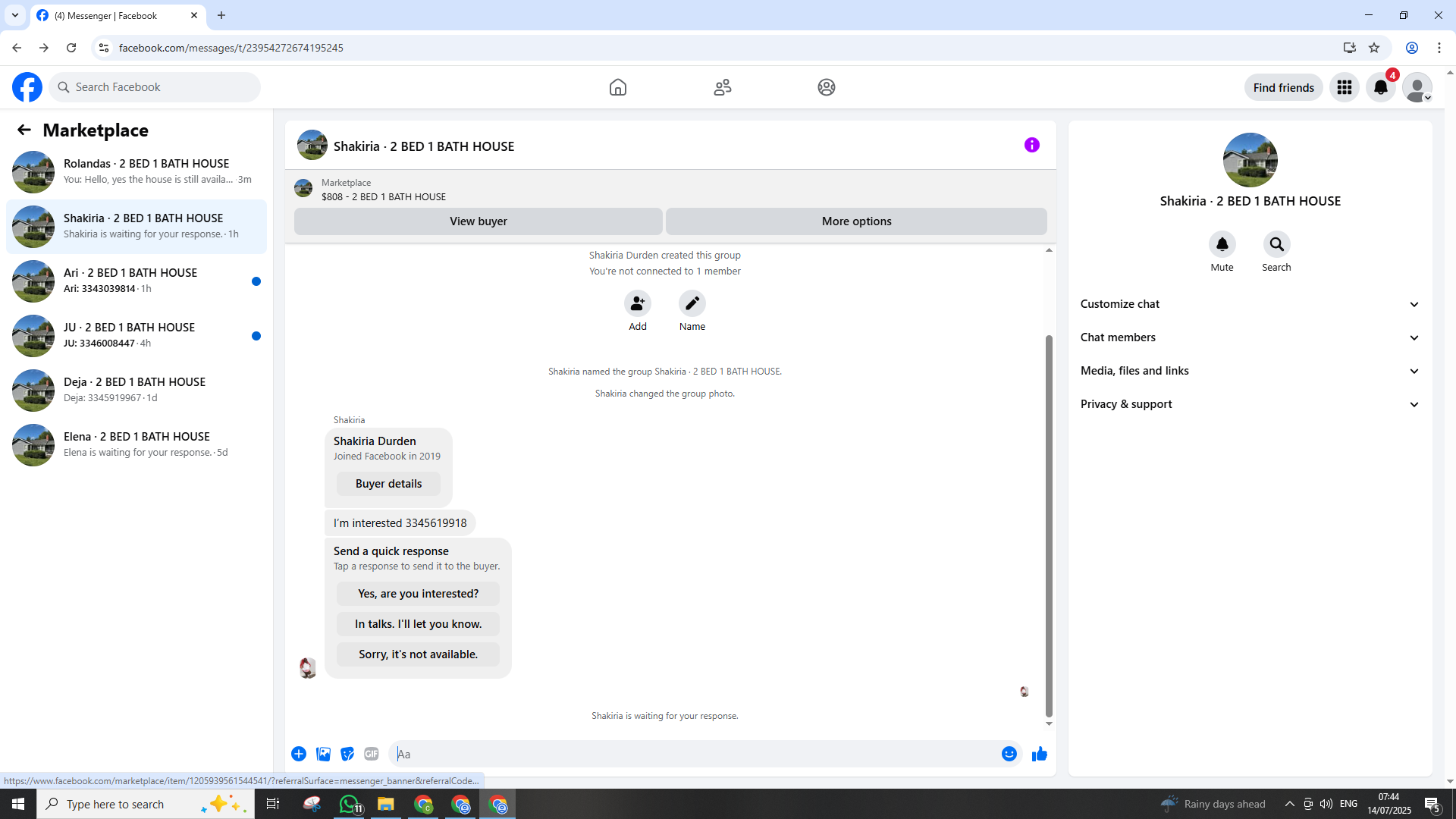Open the emoji picker in the message box
This screenshot has width=1456, height=819.
[1009, 754]
